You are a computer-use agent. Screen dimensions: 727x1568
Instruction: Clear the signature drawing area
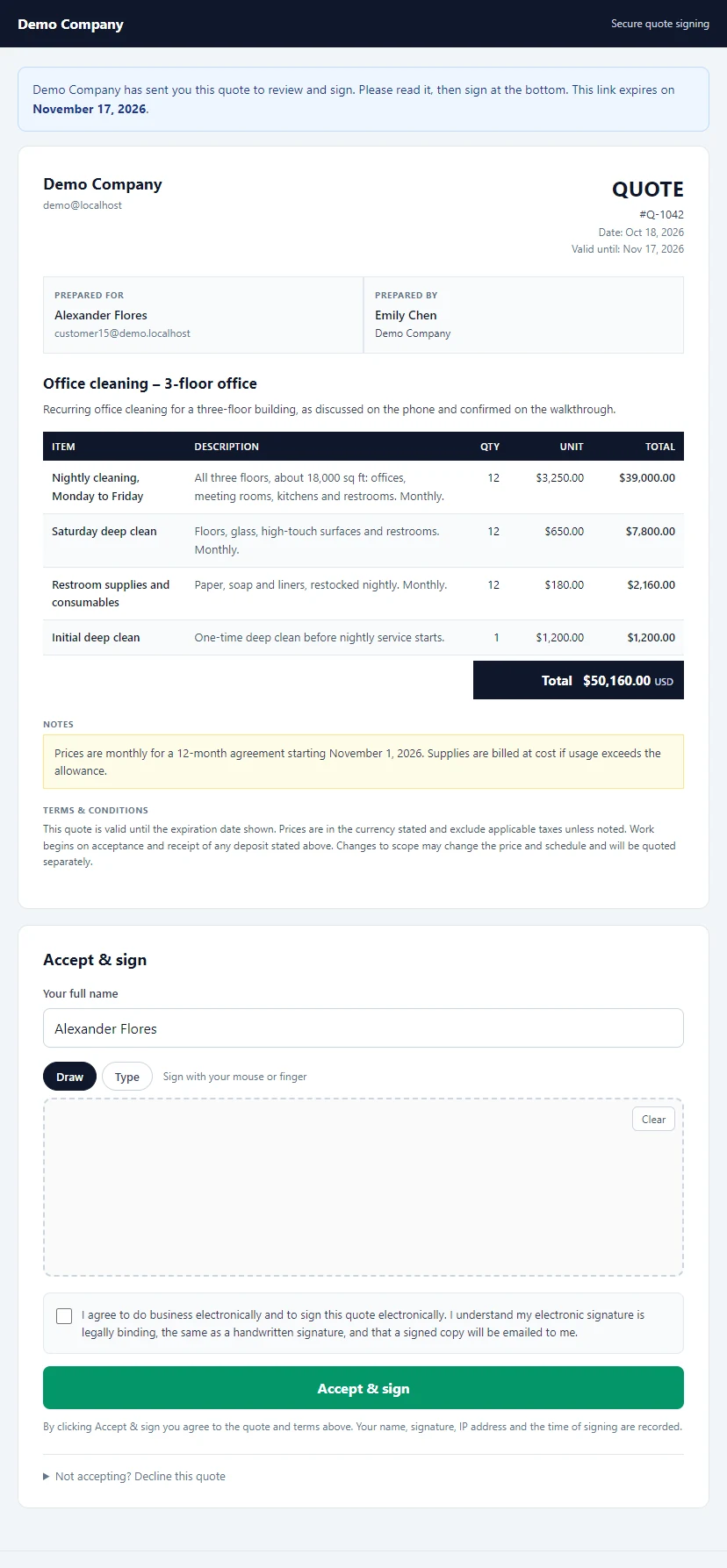(653, 1119)
